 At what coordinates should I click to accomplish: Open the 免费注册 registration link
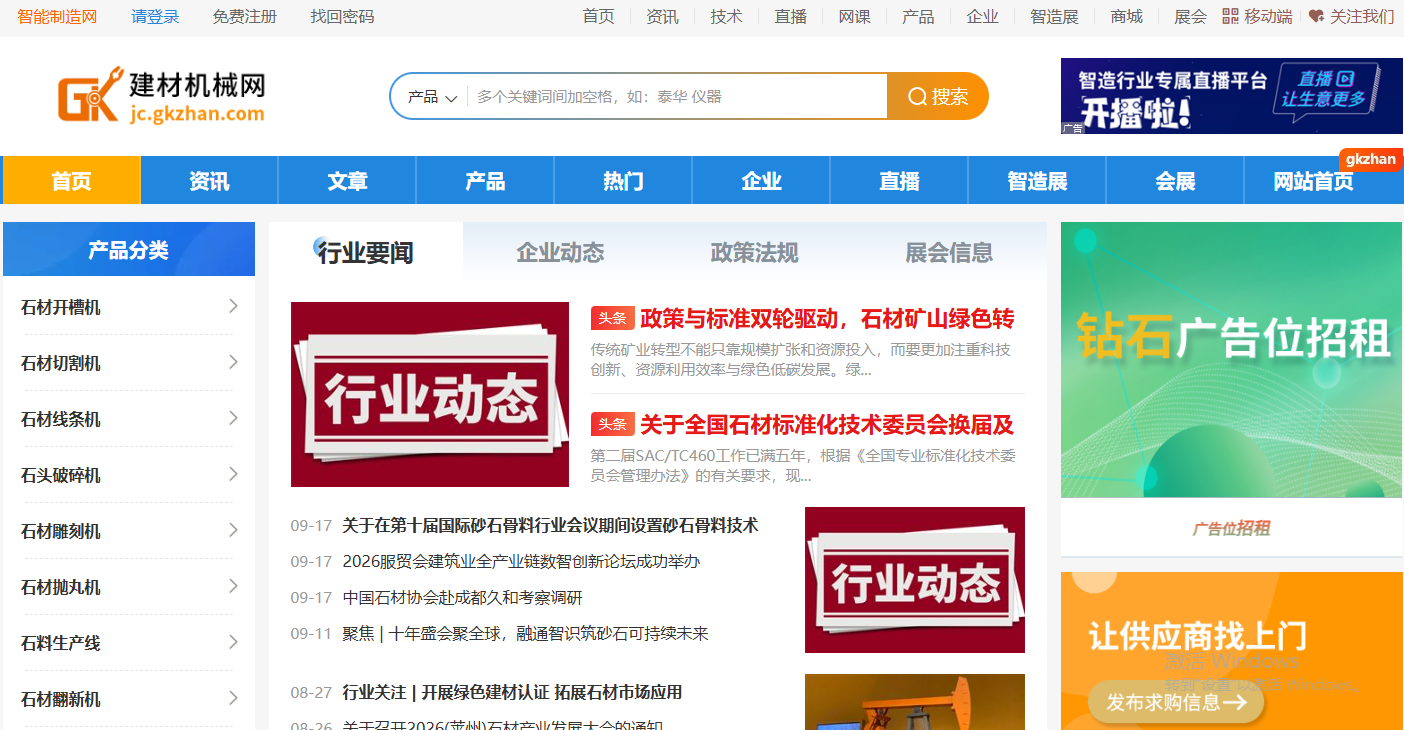(245, 16)
